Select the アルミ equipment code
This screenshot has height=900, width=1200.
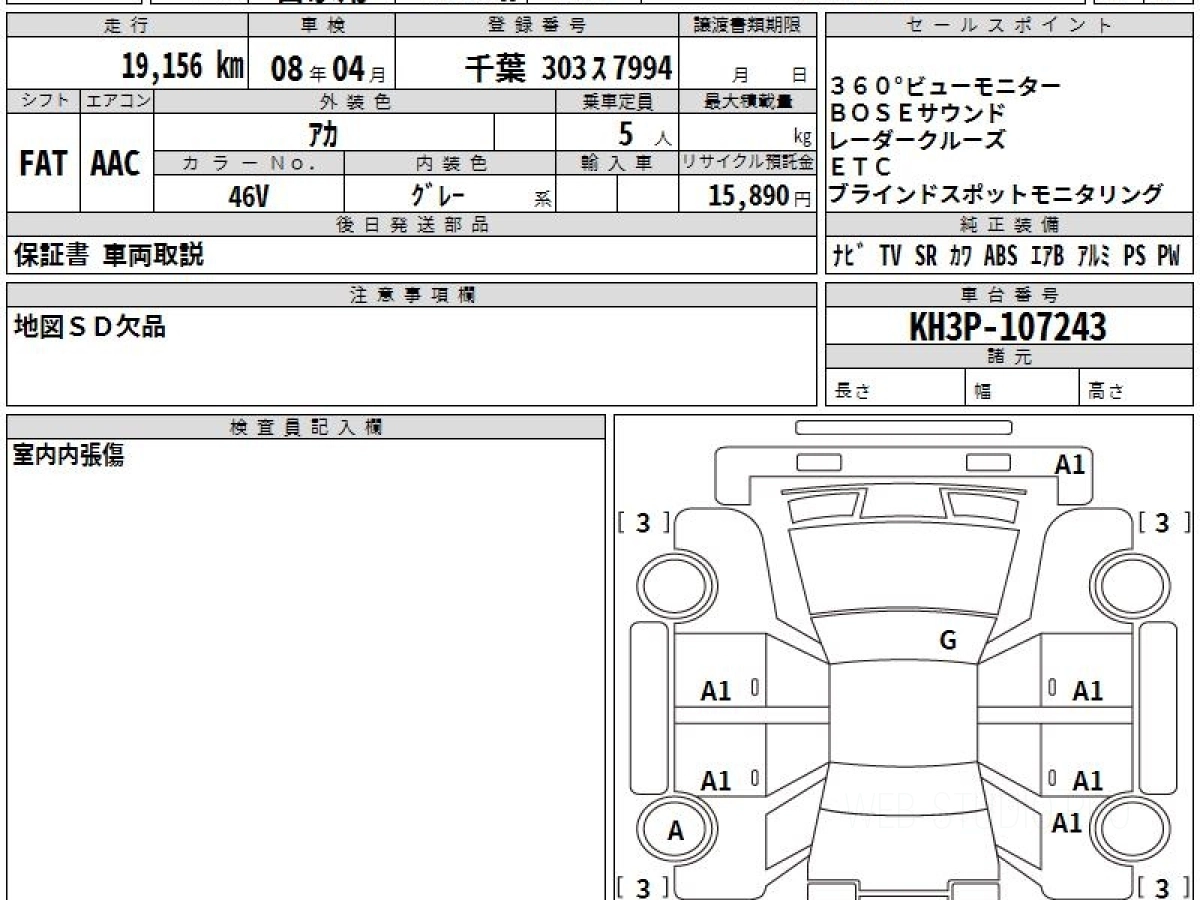1095,256
